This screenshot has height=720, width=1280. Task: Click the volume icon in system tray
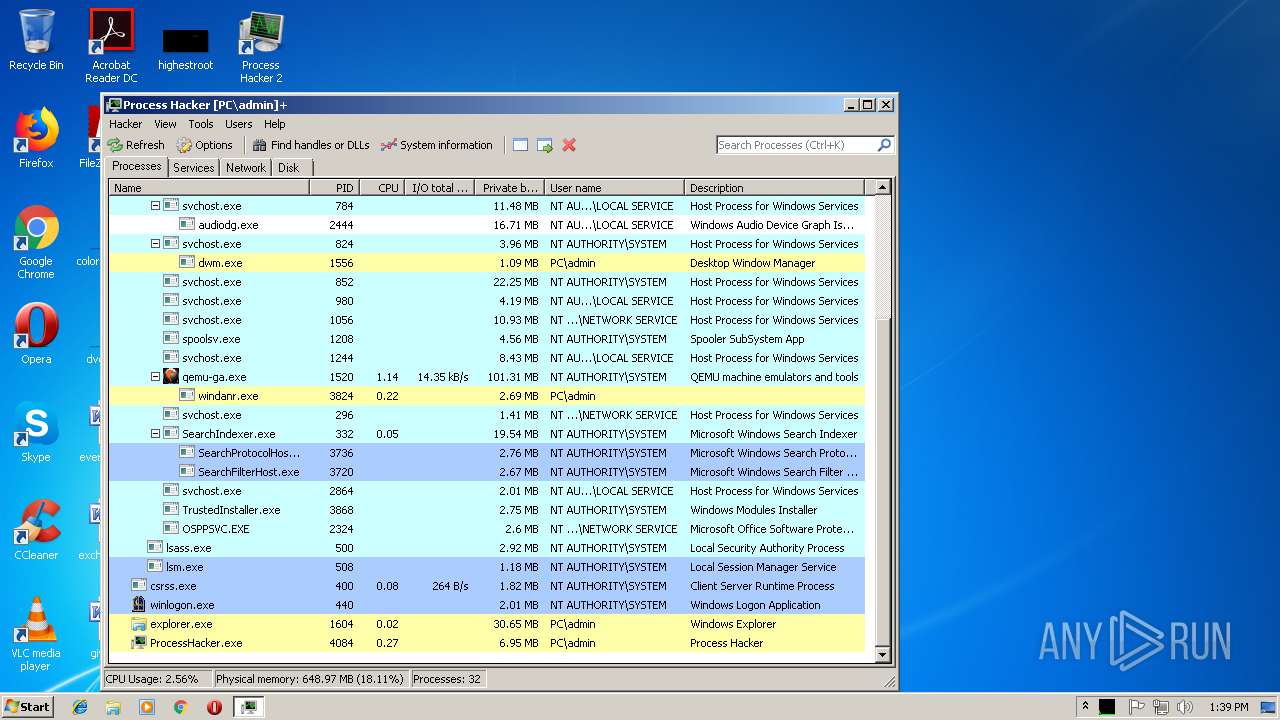pos(1185,707)
